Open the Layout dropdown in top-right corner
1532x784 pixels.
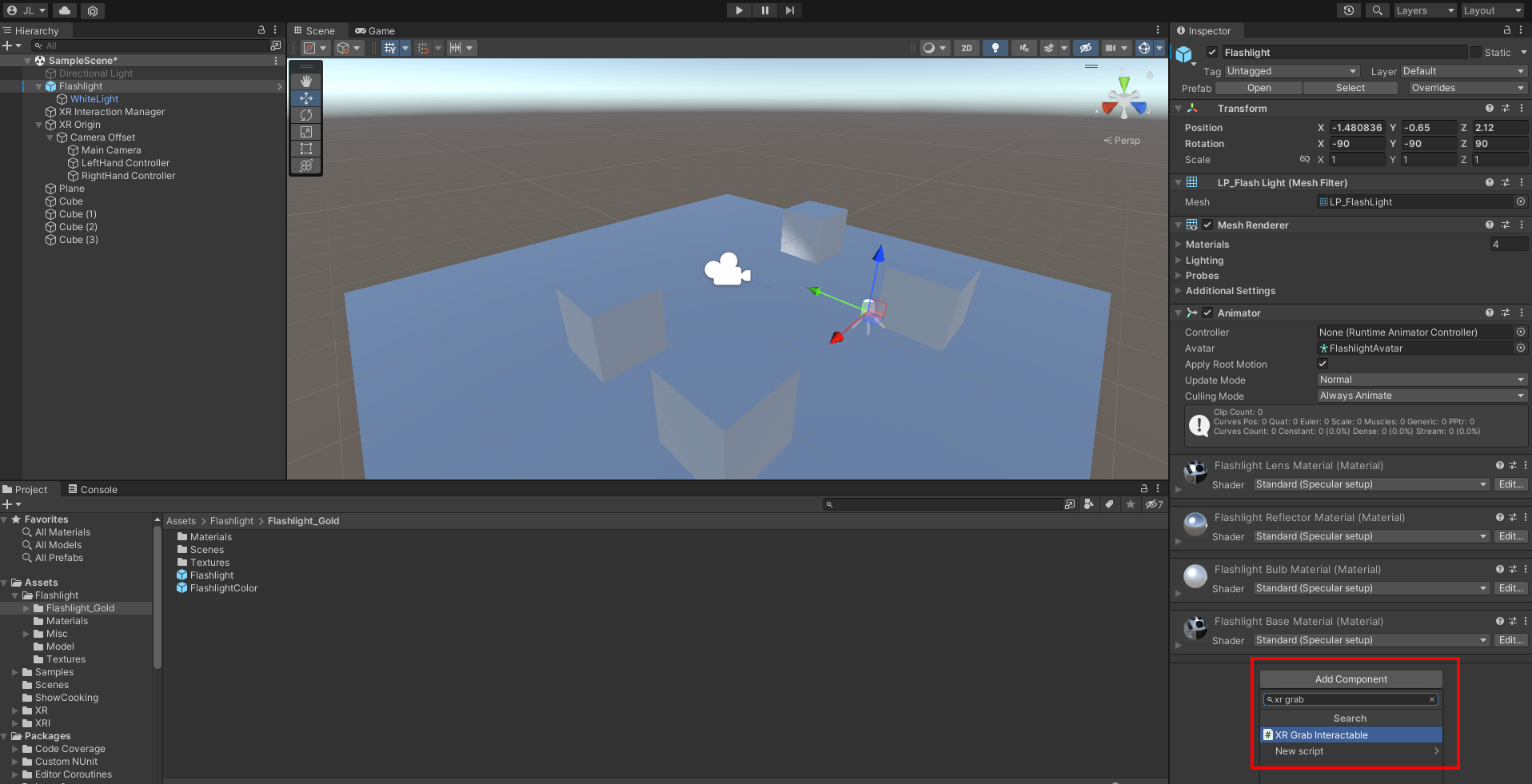[1491, 10]
